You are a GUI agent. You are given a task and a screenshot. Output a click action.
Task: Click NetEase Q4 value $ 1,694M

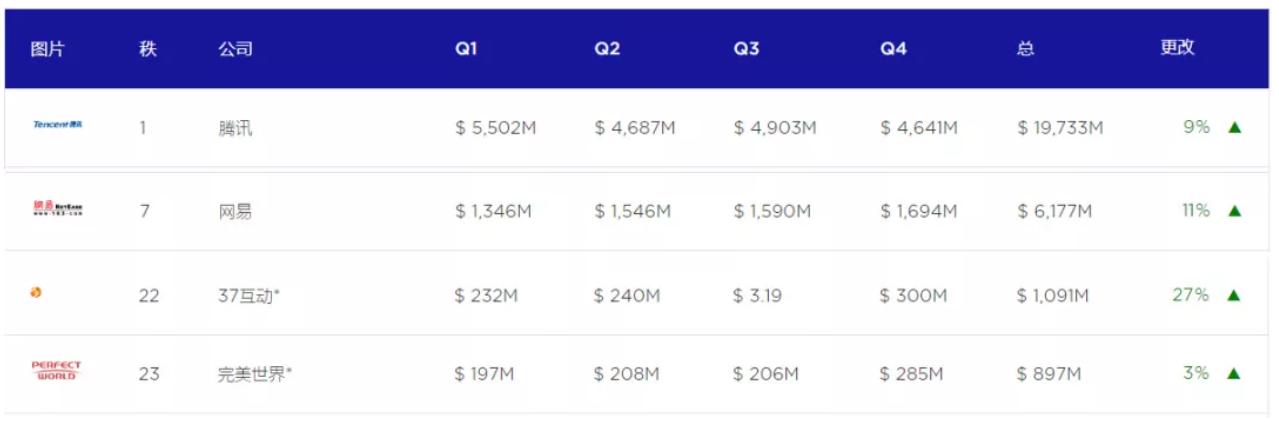(918, 211)
